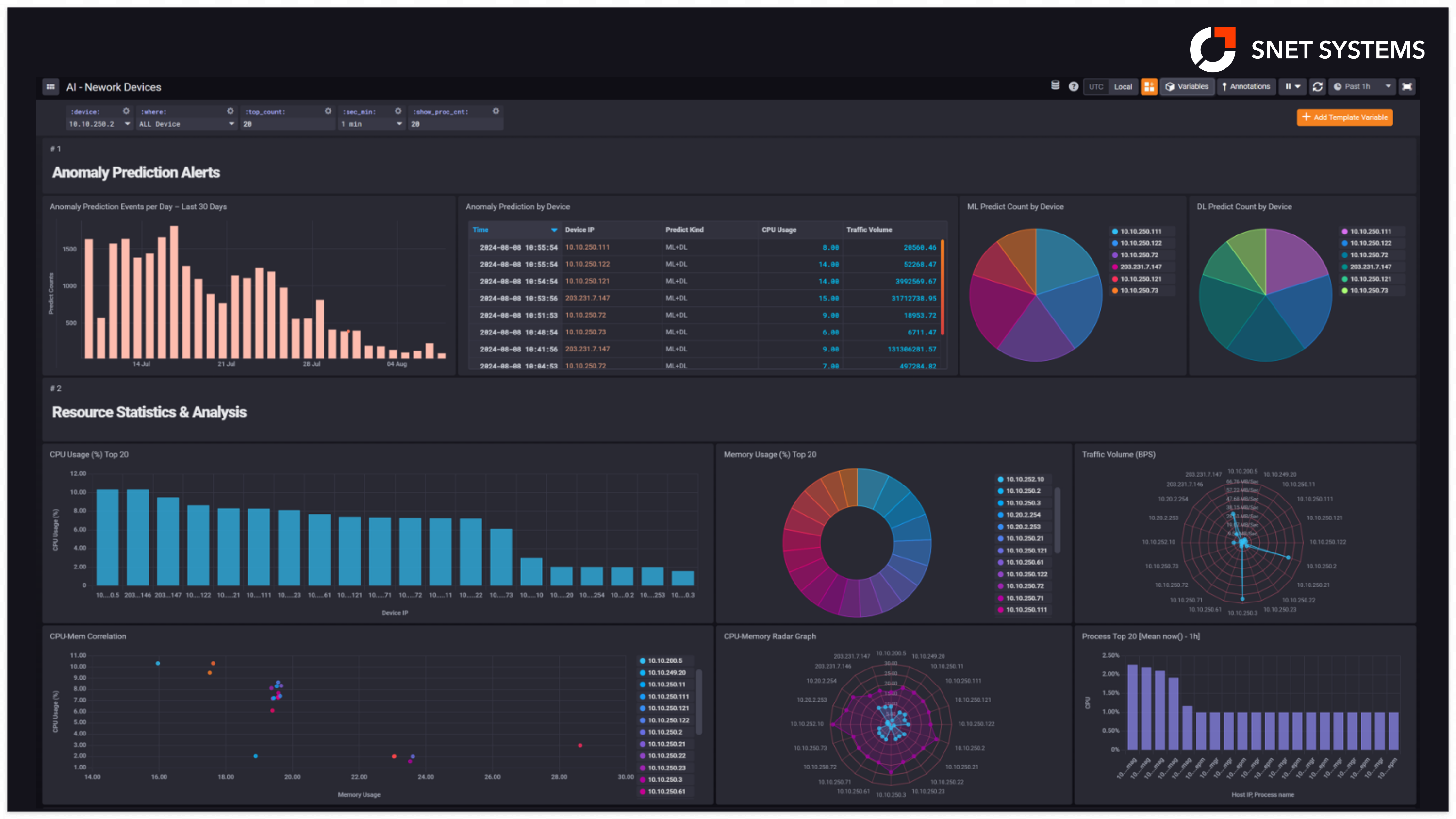The image size is (1456, 819).
Task: Switch time zone to Local
Action: point(1123,86)
